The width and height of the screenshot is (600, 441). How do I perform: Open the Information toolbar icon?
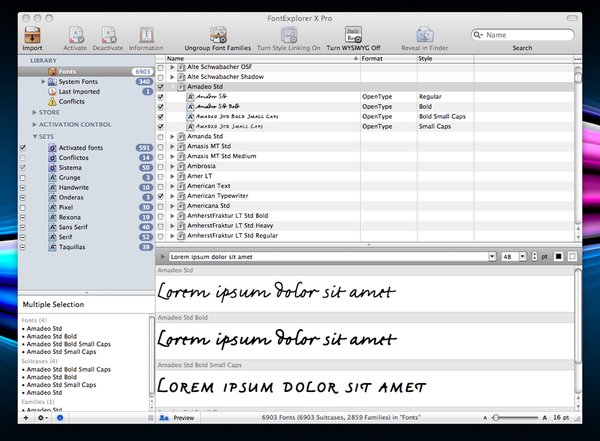click(146, 35)
